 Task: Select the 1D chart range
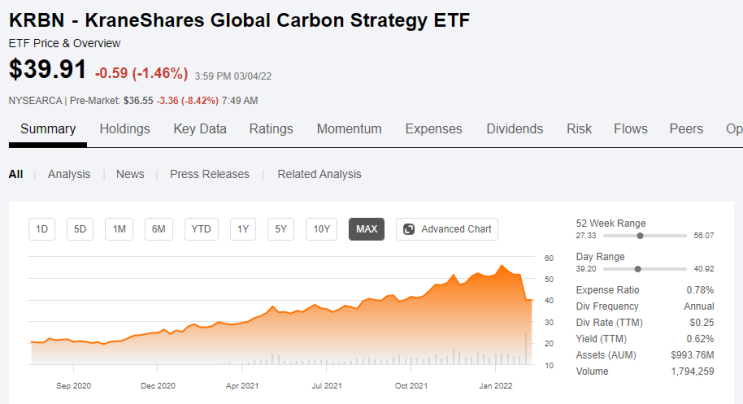click(x=42, y=229)
